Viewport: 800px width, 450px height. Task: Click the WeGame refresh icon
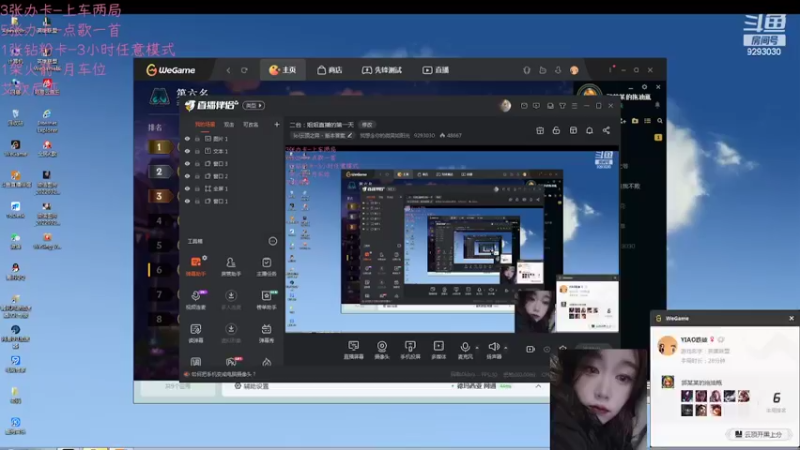coord(244,70)
